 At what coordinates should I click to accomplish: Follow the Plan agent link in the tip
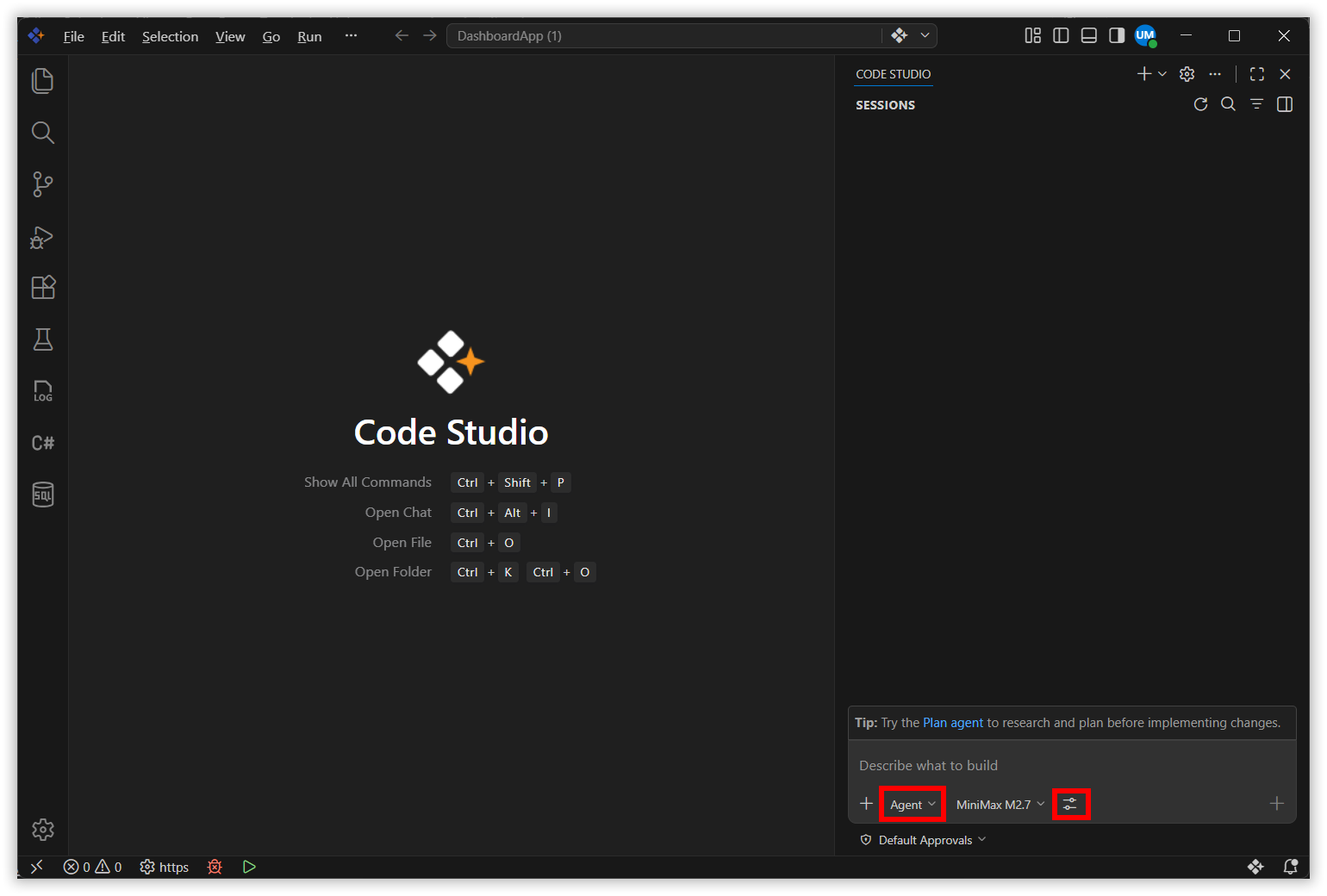click(953, 723)
